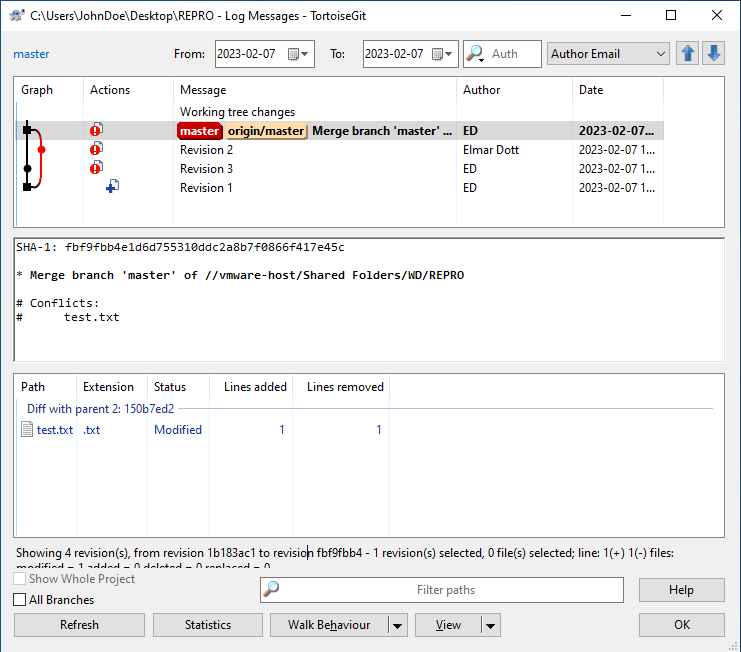Image resolution: width=741 pixels, height=652 pixels.
Task: Open the From date calendar picker
Action: point(298,54)
